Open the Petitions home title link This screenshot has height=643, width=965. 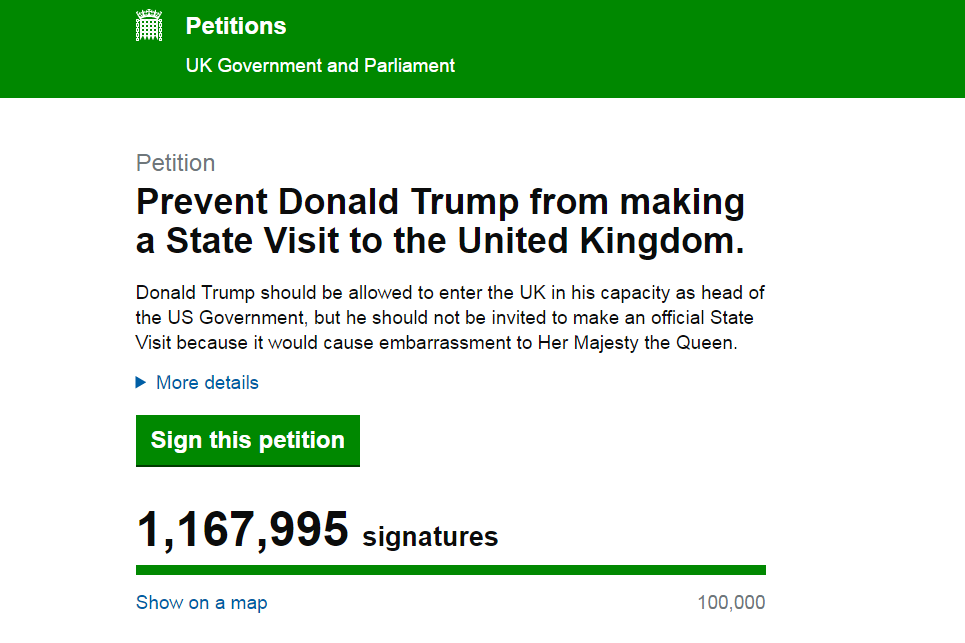tap(236, 26)
